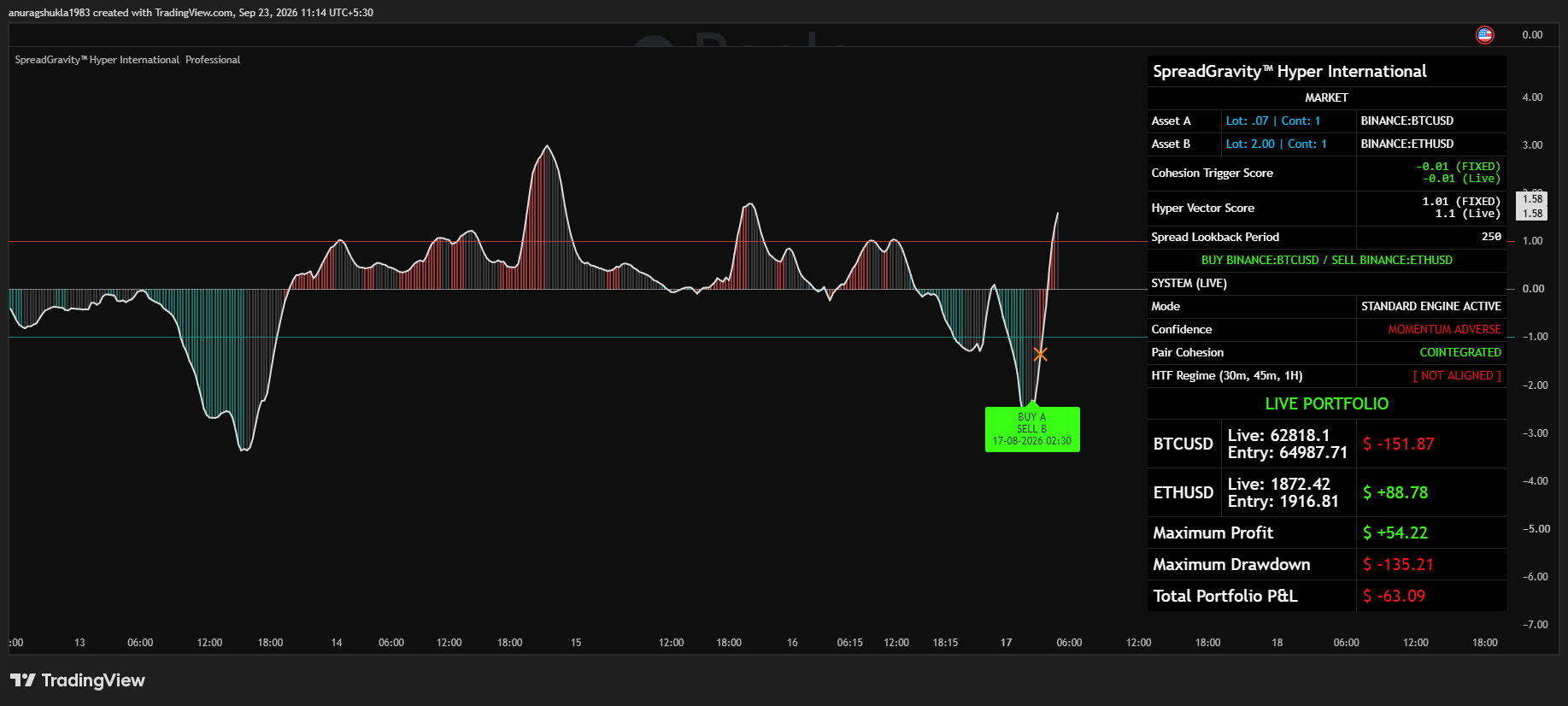Screen dimensions: 1568x706
Task: Select the MOMENTUM ADVERSE status
Action: click(1444, 330)
